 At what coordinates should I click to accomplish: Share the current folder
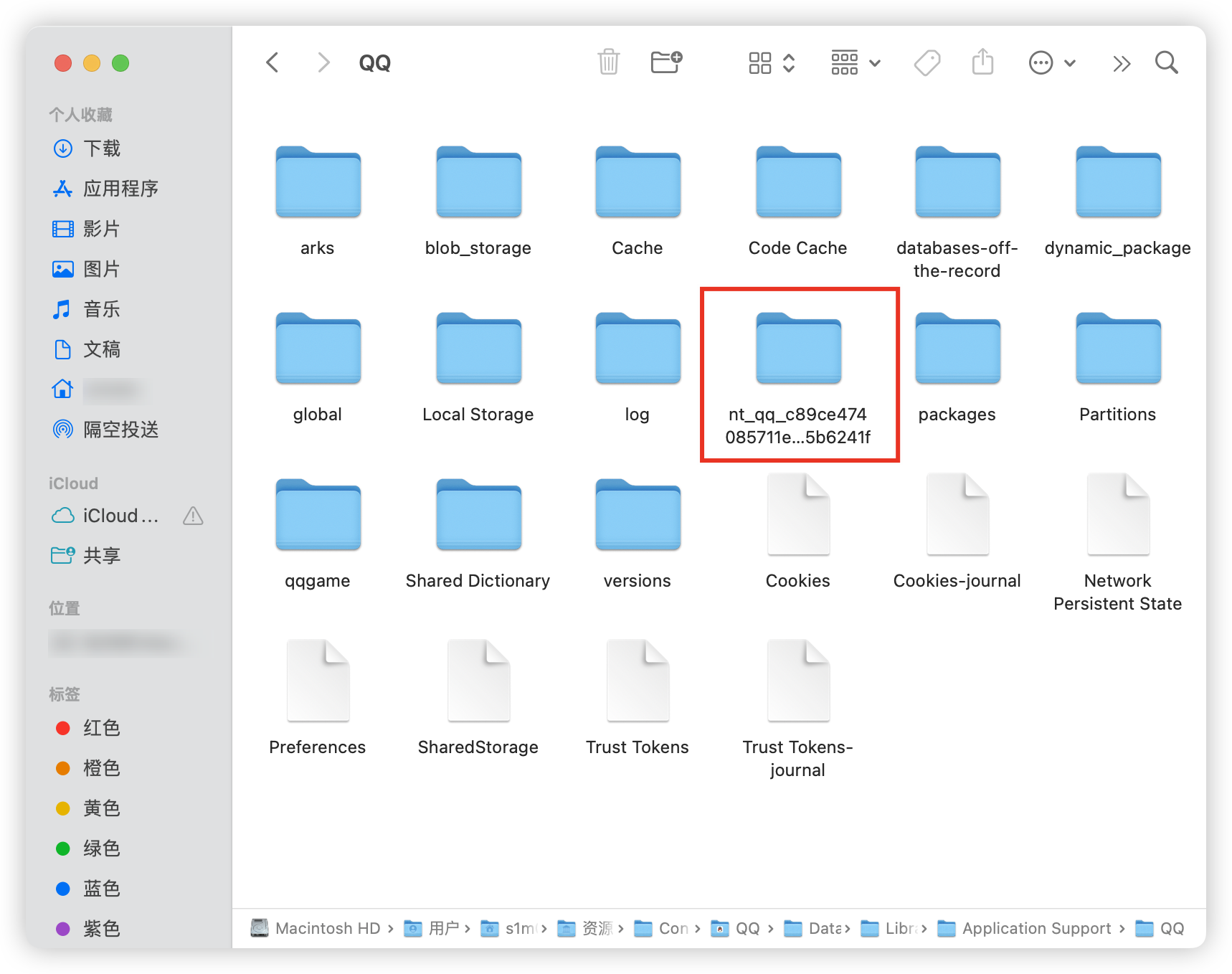(x=982, y=62)
